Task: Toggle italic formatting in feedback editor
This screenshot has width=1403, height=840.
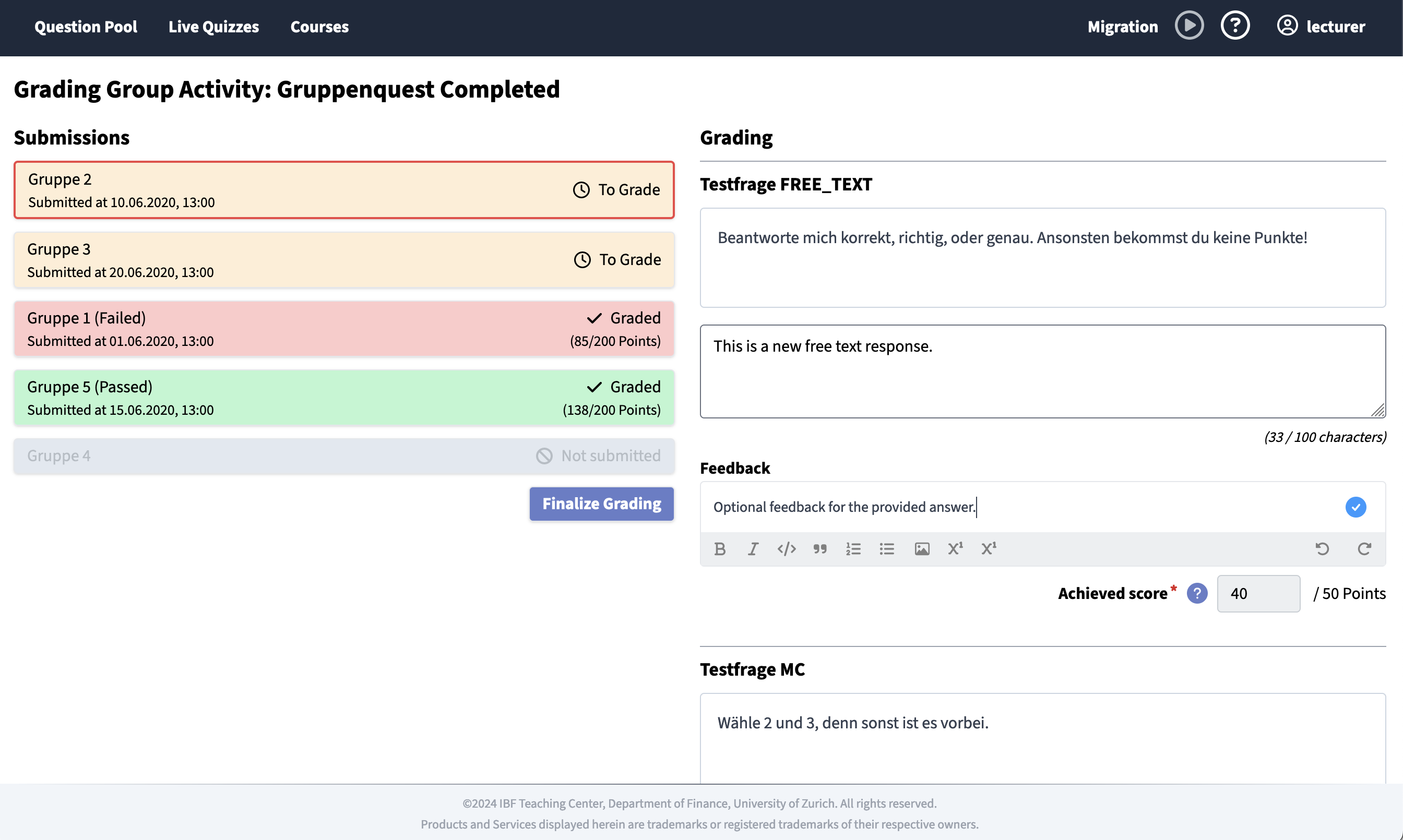Action: 753,548
